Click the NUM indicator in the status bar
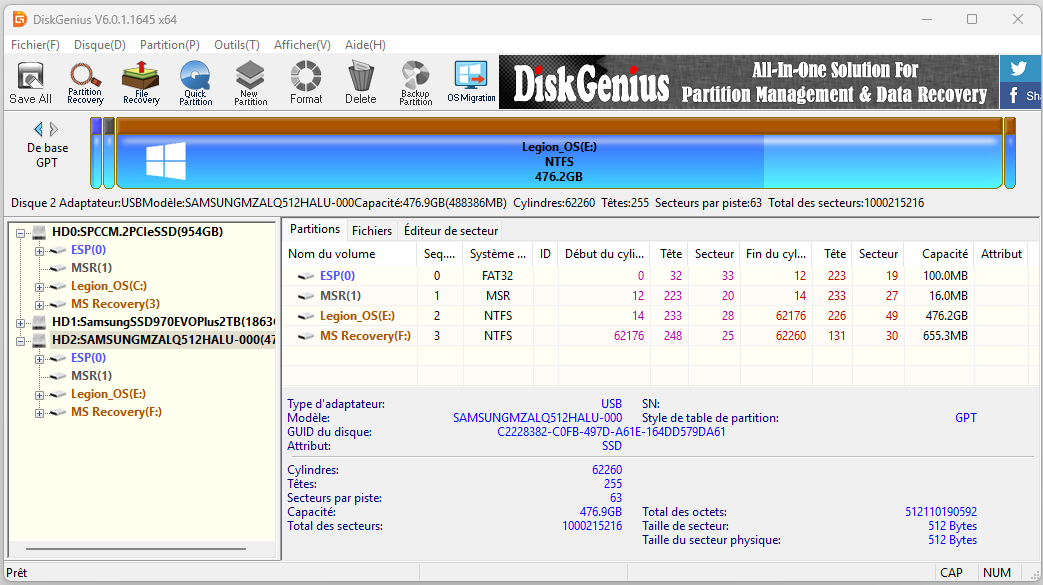Viewport: 1043px width, 585px height. (996, 572)
